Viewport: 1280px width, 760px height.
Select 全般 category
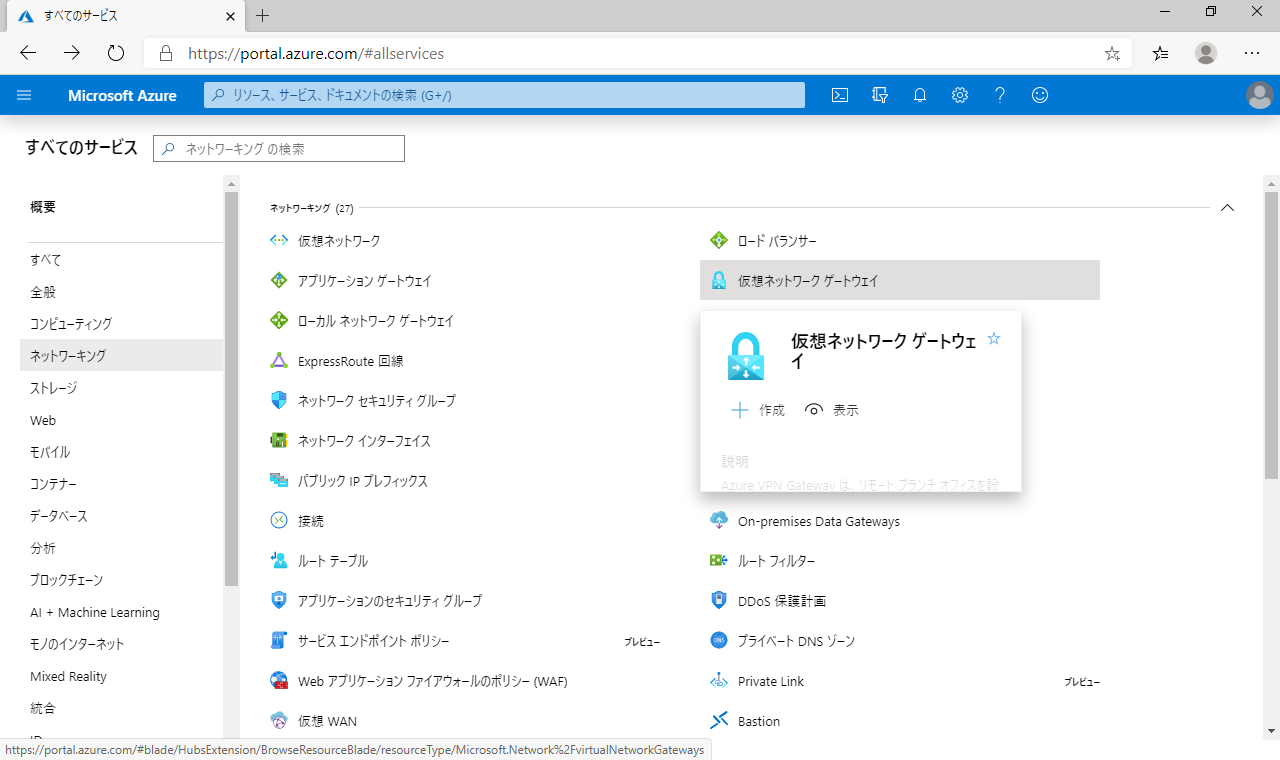pos(43,292)
